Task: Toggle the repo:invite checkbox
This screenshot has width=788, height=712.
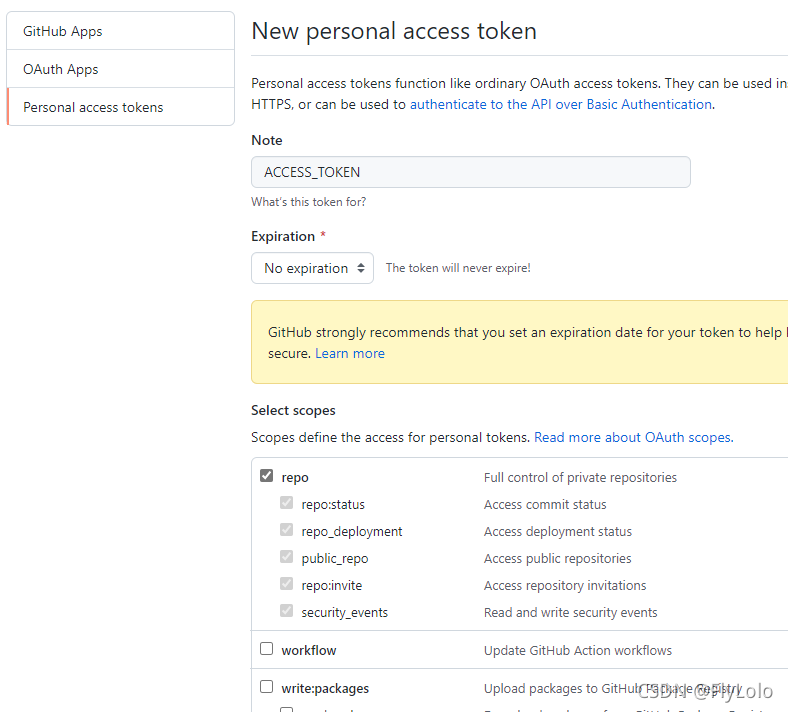Action: [x=287, y=585]
